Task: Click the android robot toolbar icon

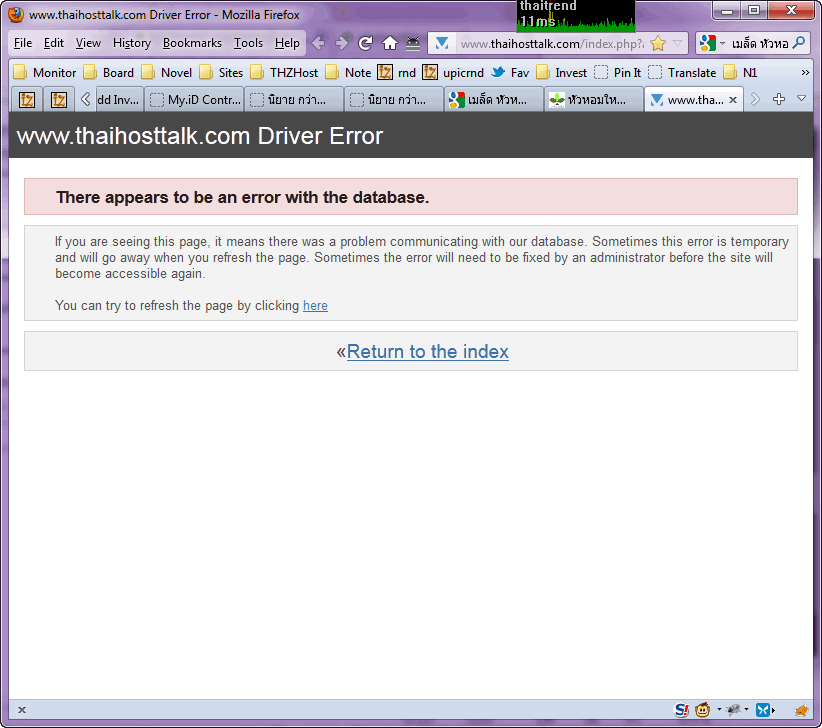Action: point(413,43)
